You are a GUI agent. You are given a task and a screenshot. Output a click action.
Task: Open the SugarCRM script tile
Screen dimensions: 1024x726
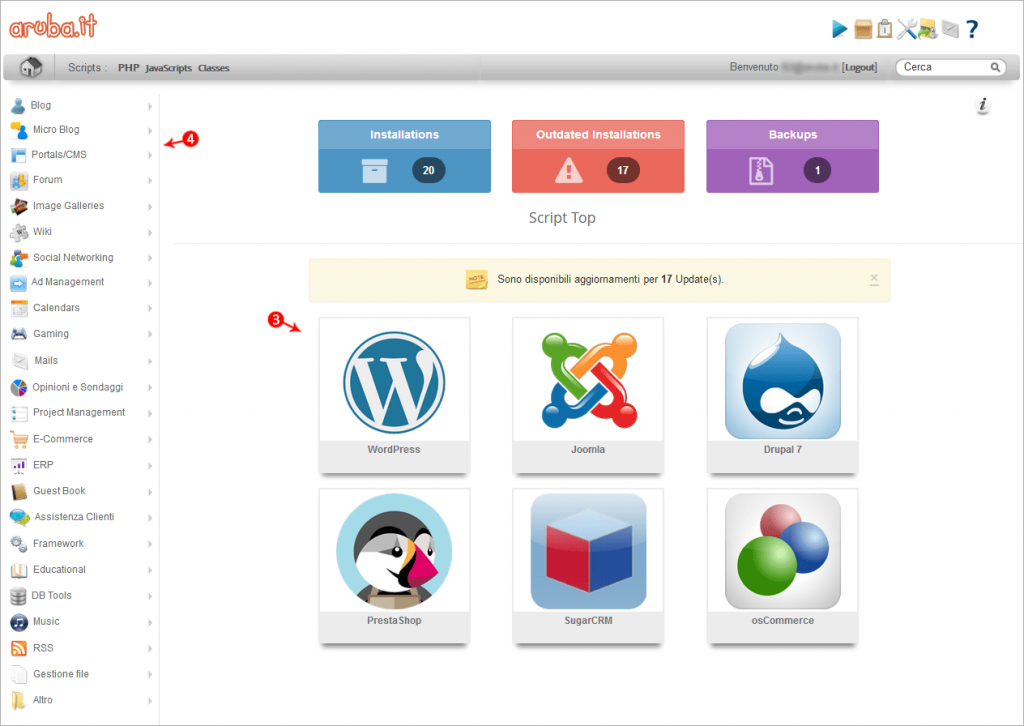tap(588, 566)
